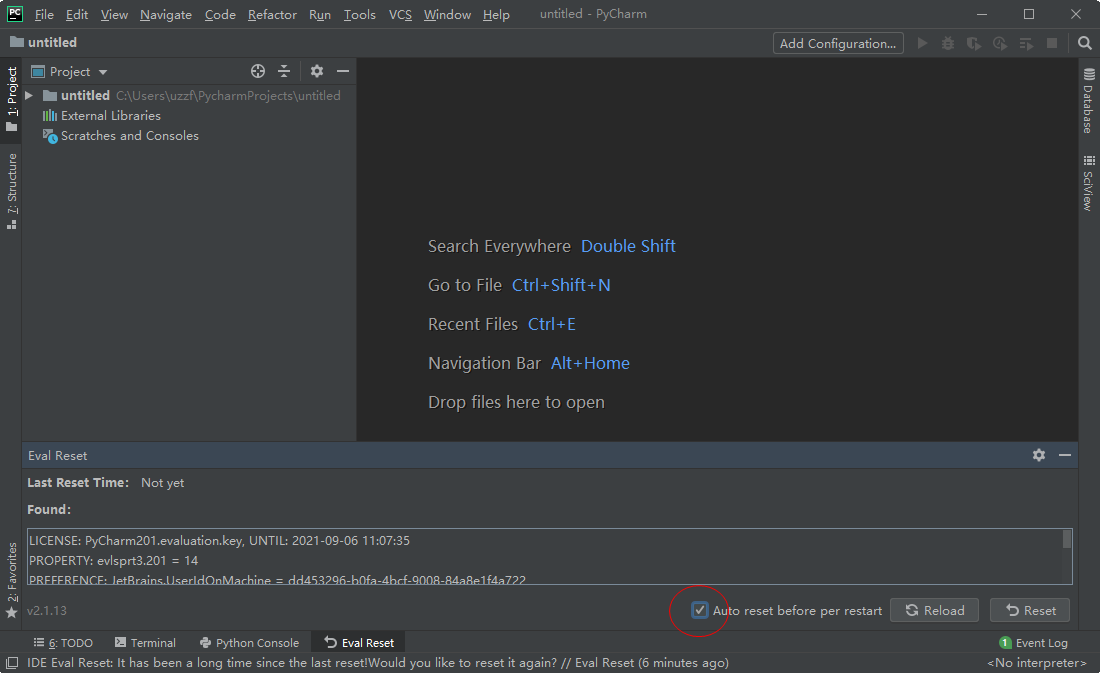The image size is (1100, 673).
Task: Hide the Project panel with minus icon
Action: [x=343, y=71]
